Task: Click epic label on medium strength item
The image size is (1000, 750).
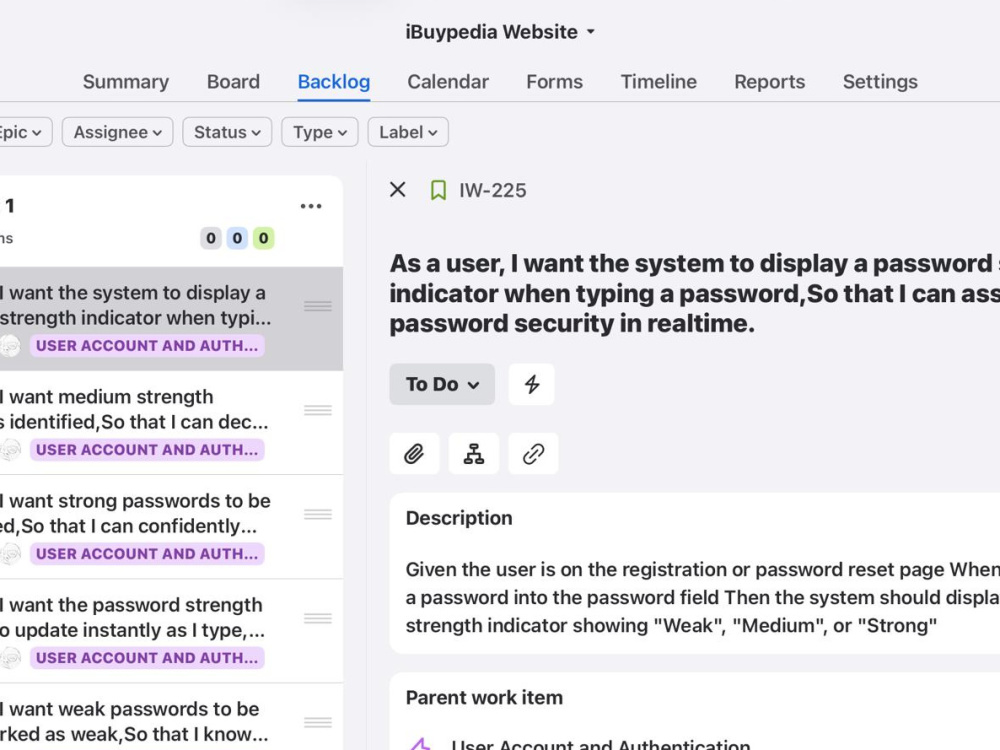Action: pos(147,450)
